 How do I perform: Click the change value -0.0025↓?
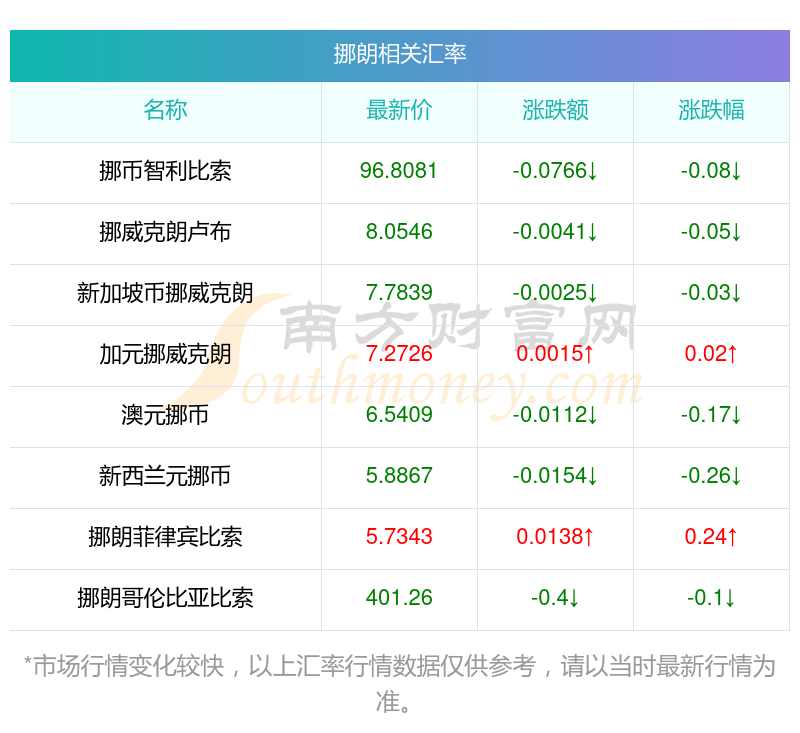coord(555,293)
